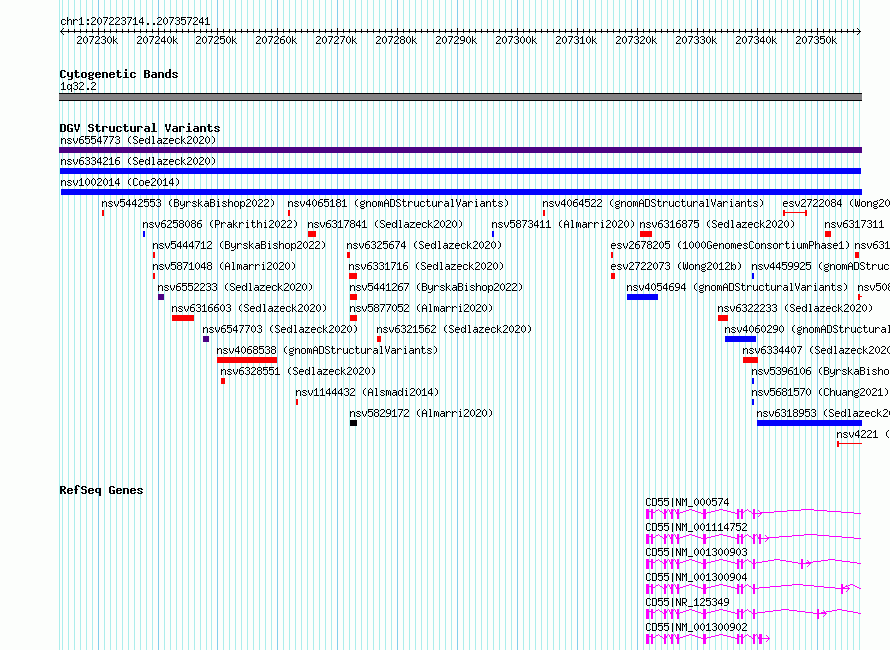890x650 pixels.
Task: Open variant nsv4221 label
Action: (x=863, y=434)
